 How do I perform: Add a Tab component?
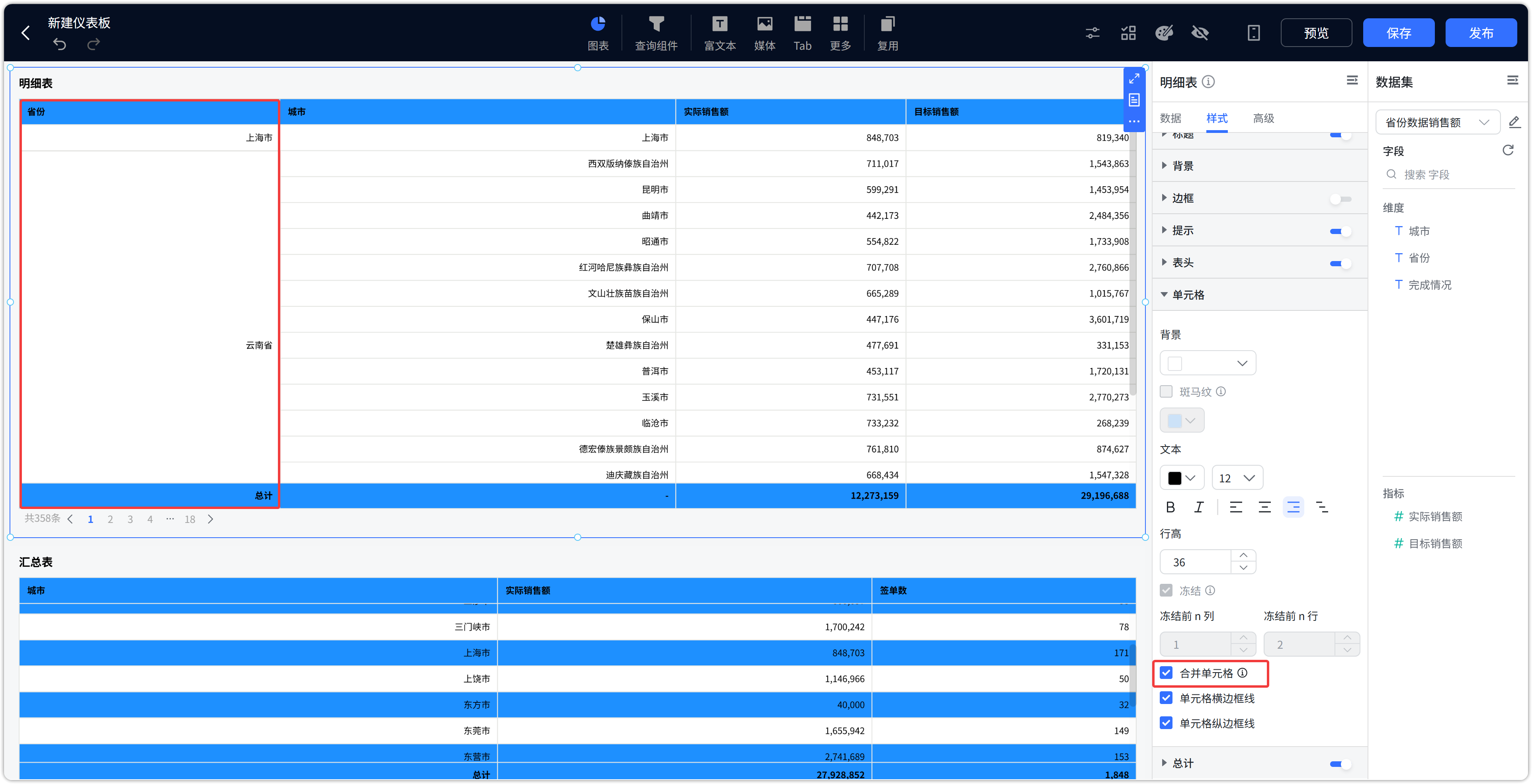coord(802,33)
